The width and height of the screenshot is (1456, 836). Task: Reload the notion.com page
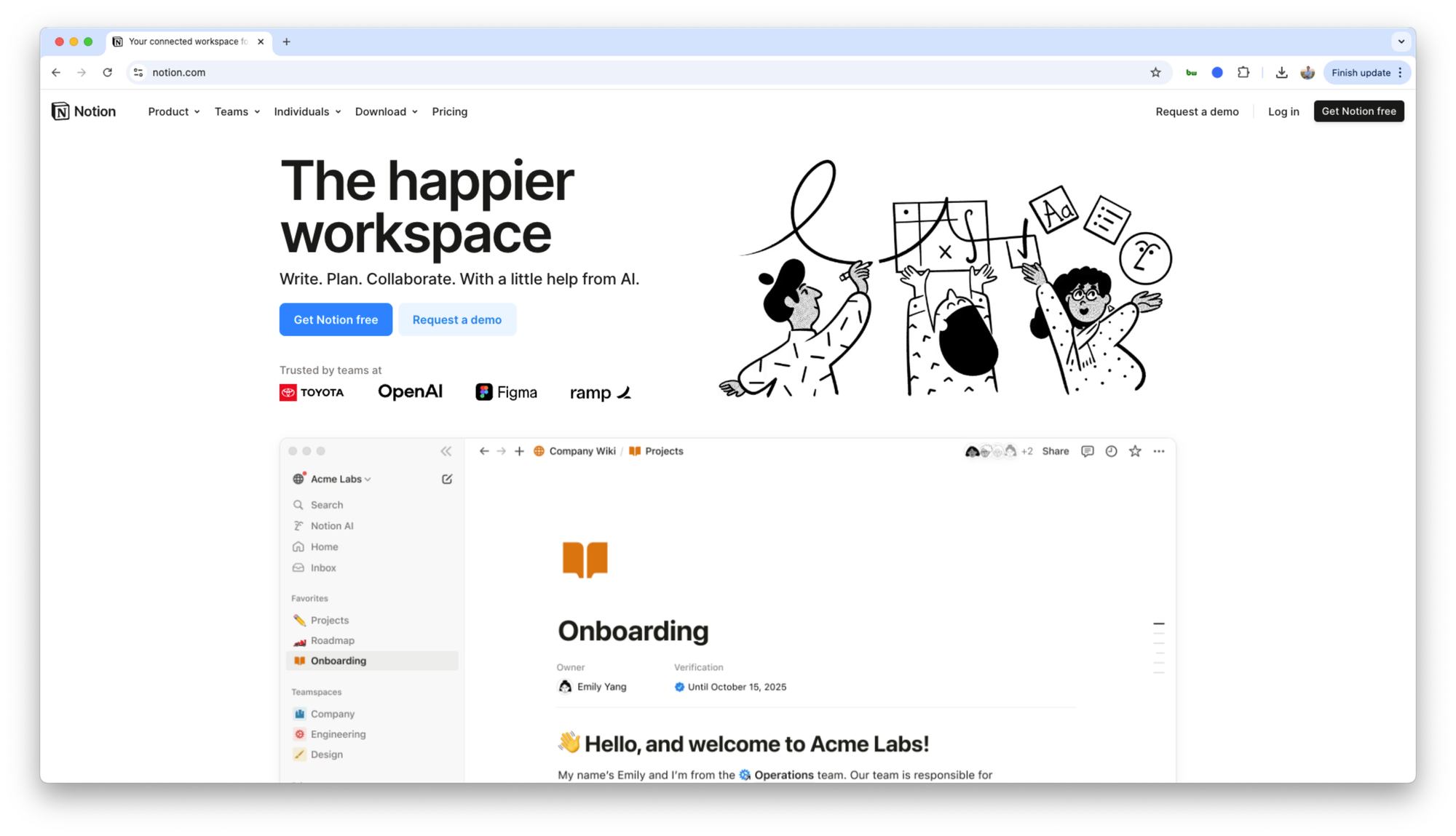pyautogui.click(x=108, y=73)
